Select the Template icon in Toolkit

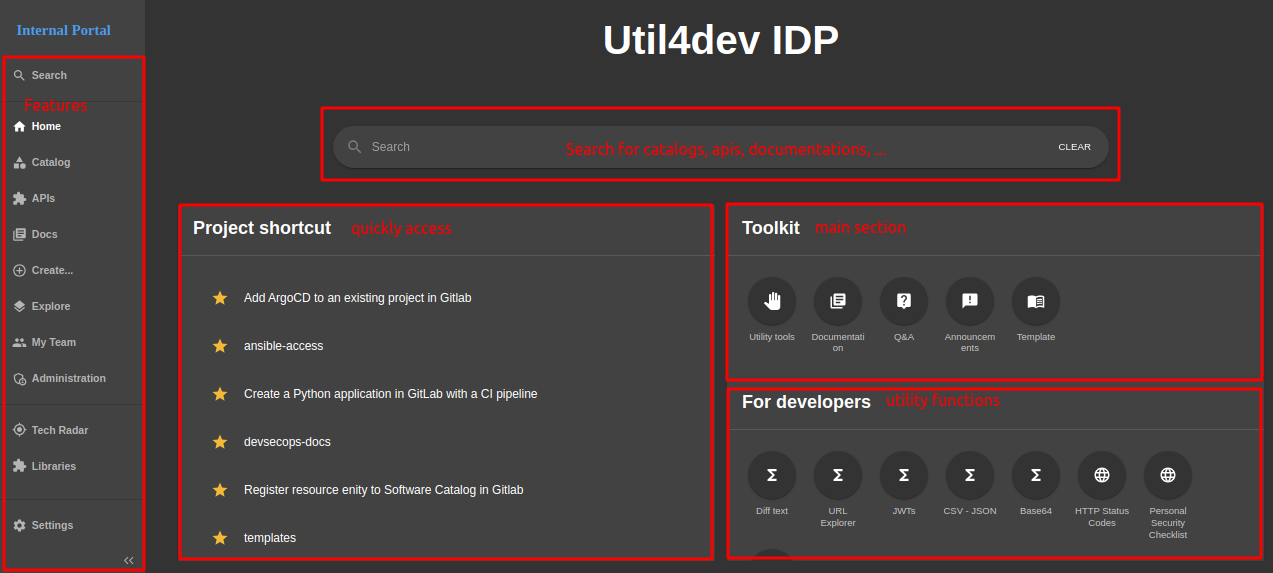point(1036,301)
